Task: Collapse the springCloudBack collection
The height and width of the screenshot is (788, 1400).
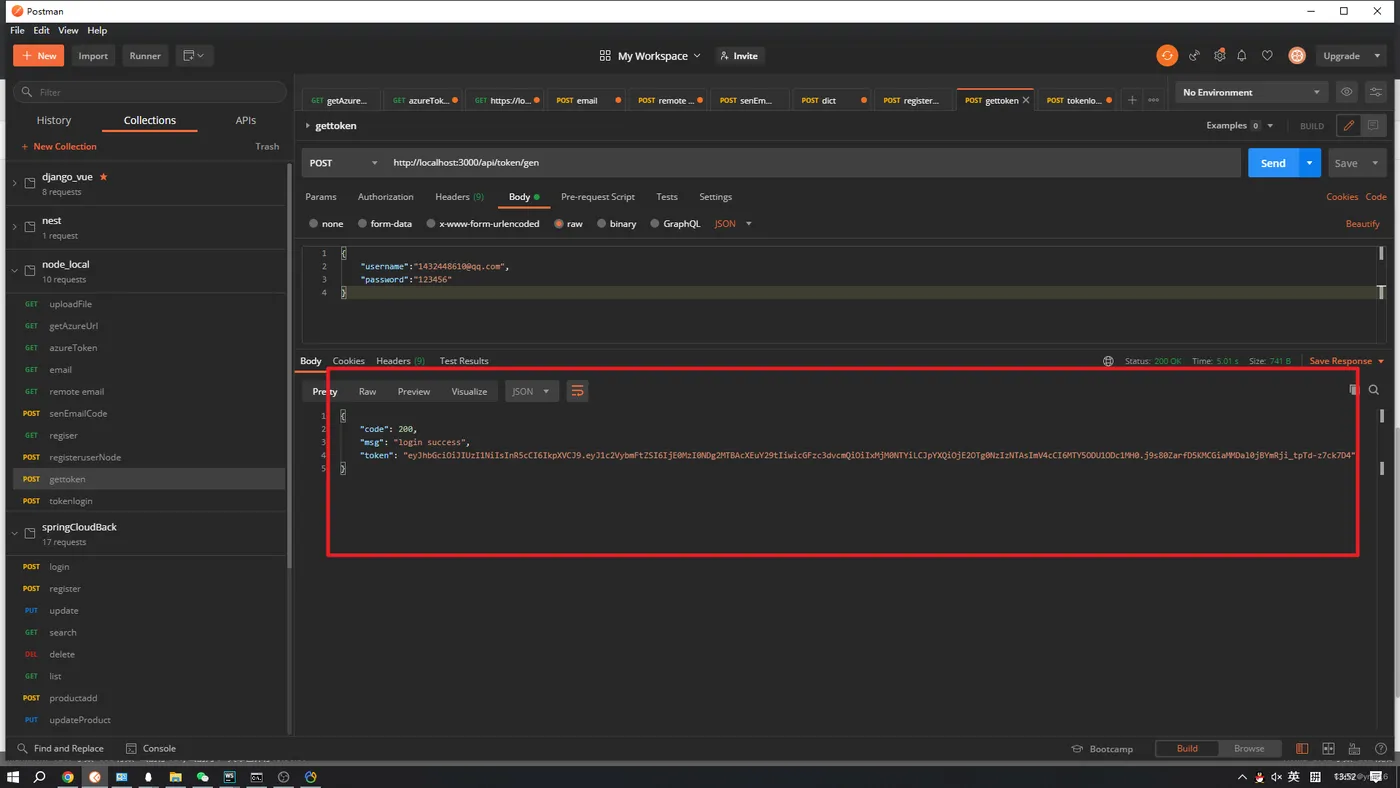Action: point(15,533)
